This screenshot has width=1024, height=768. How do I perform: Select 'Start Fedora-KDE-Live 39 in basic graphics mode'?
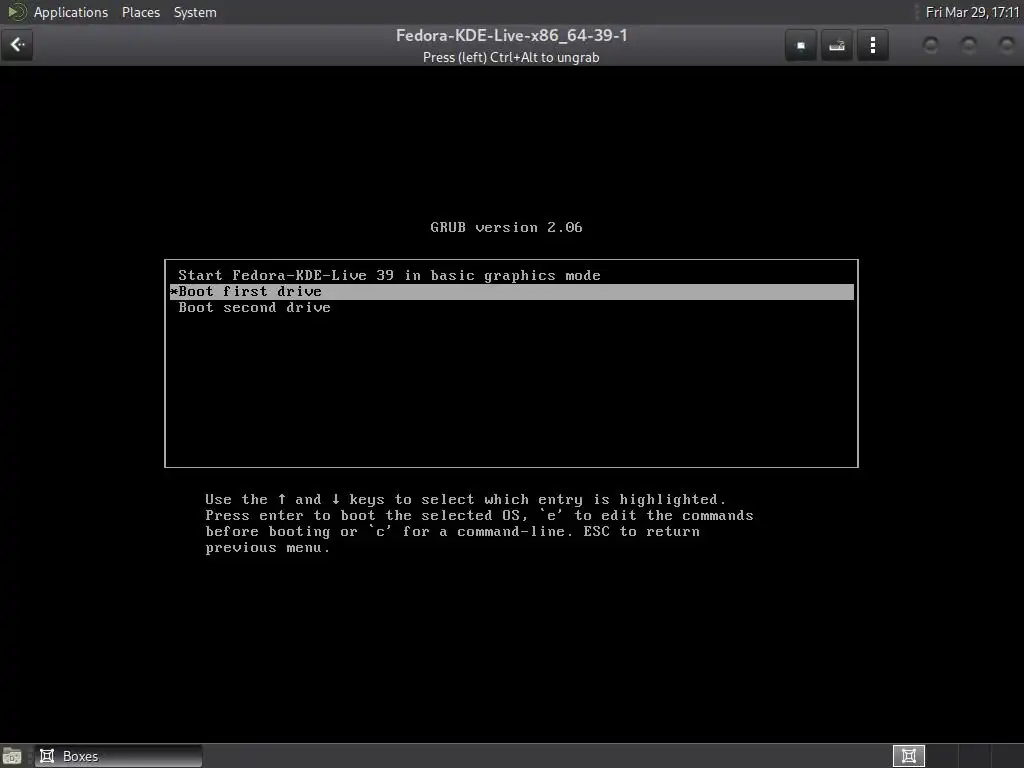coord(511,276)
